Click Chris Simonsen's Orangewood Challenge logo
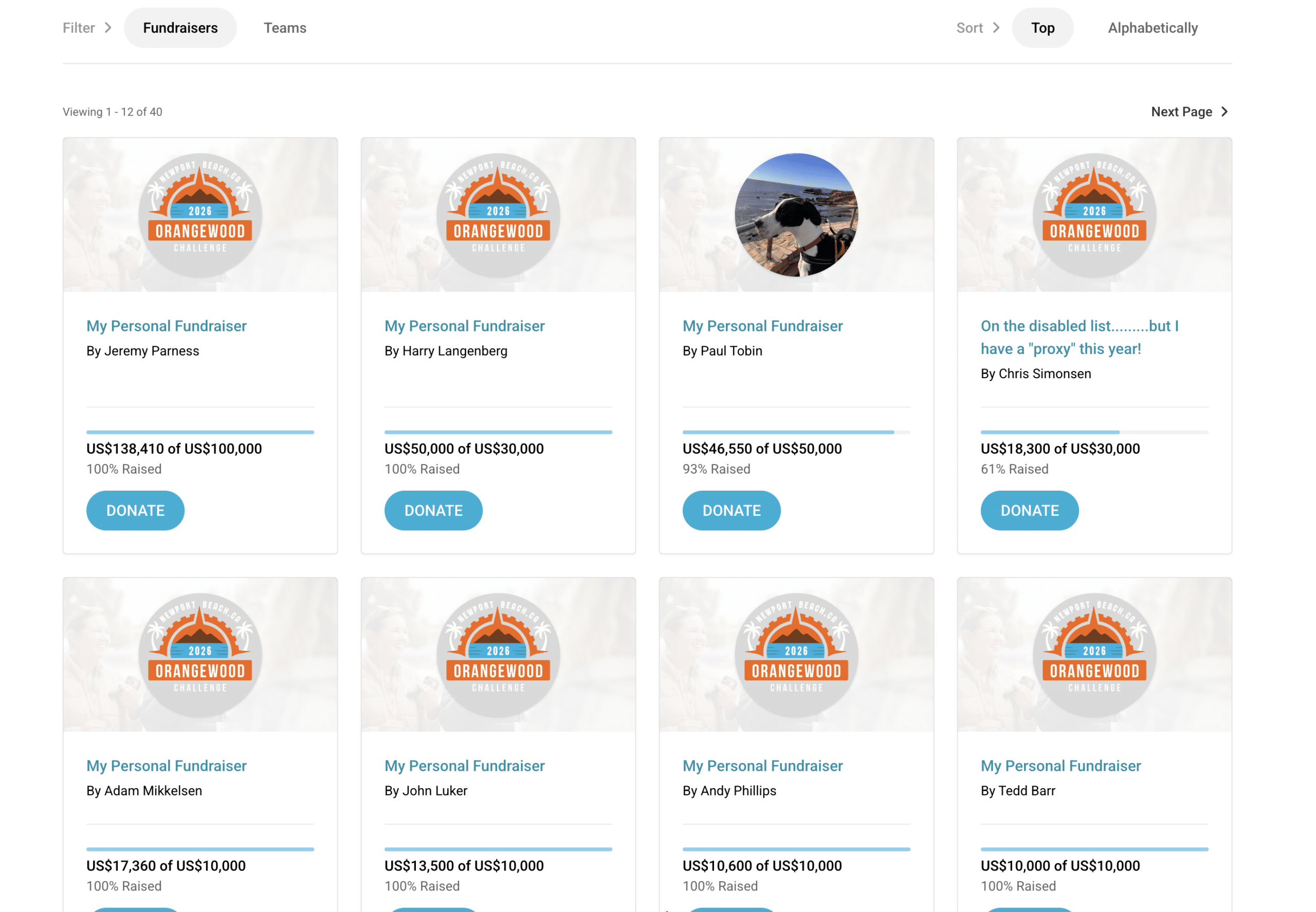This screenshot has width=1316, height=912. [x=1095, y=215]
